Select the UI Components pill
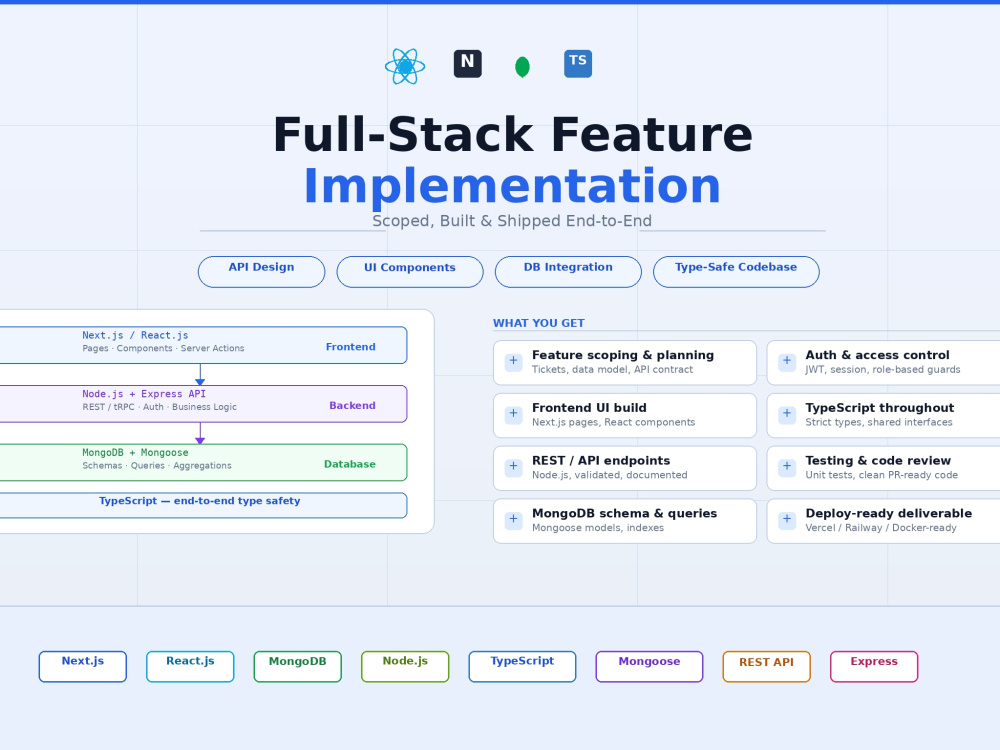The height and width of the screenshot is (750, 1000). coord(410,272)
